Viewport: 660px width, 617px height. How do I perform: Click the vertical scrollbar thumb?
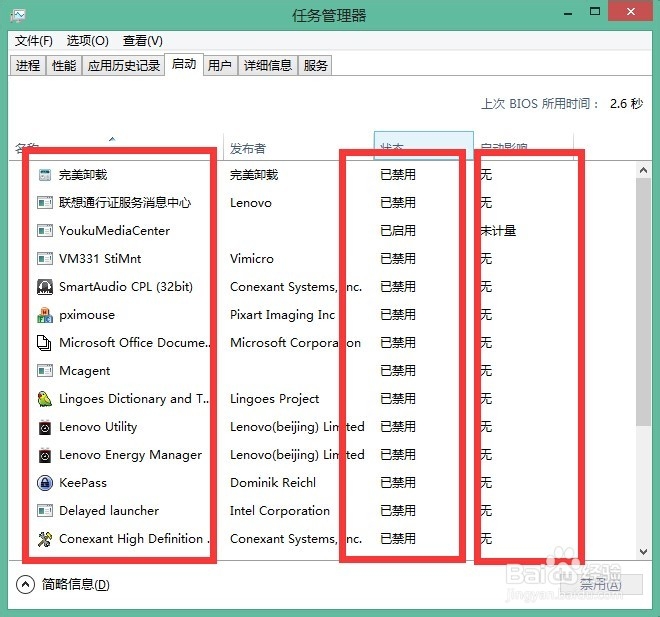[x=643, y=302]
